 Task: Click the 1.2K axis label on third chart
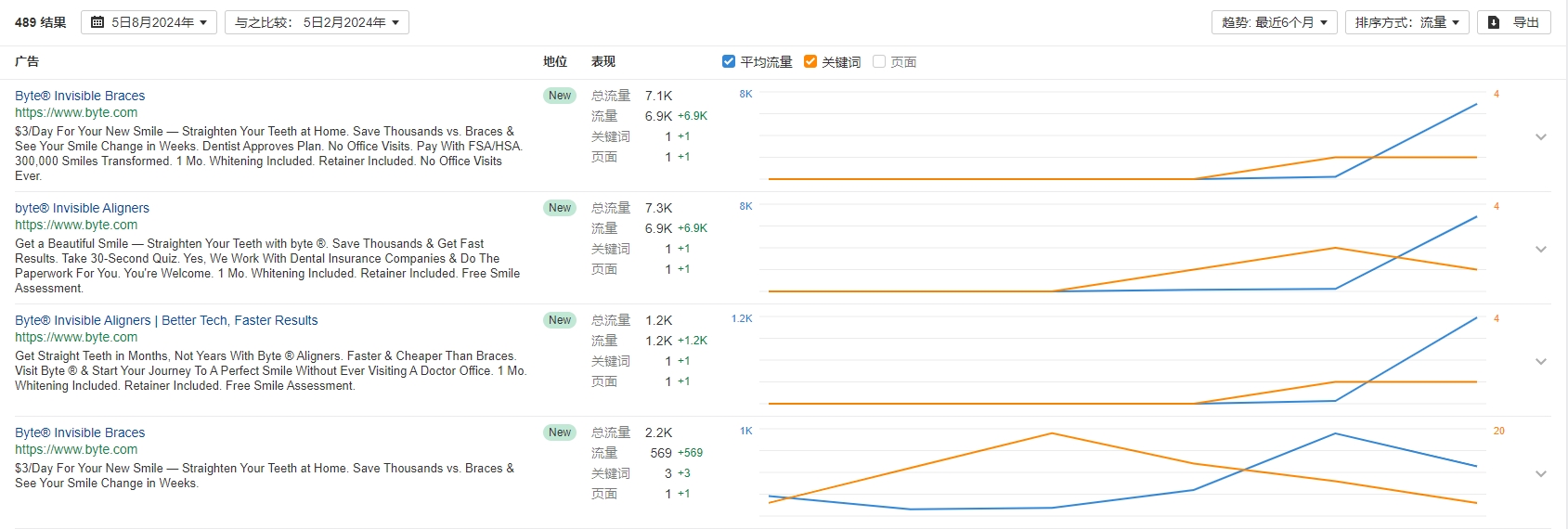pos(742,318)
